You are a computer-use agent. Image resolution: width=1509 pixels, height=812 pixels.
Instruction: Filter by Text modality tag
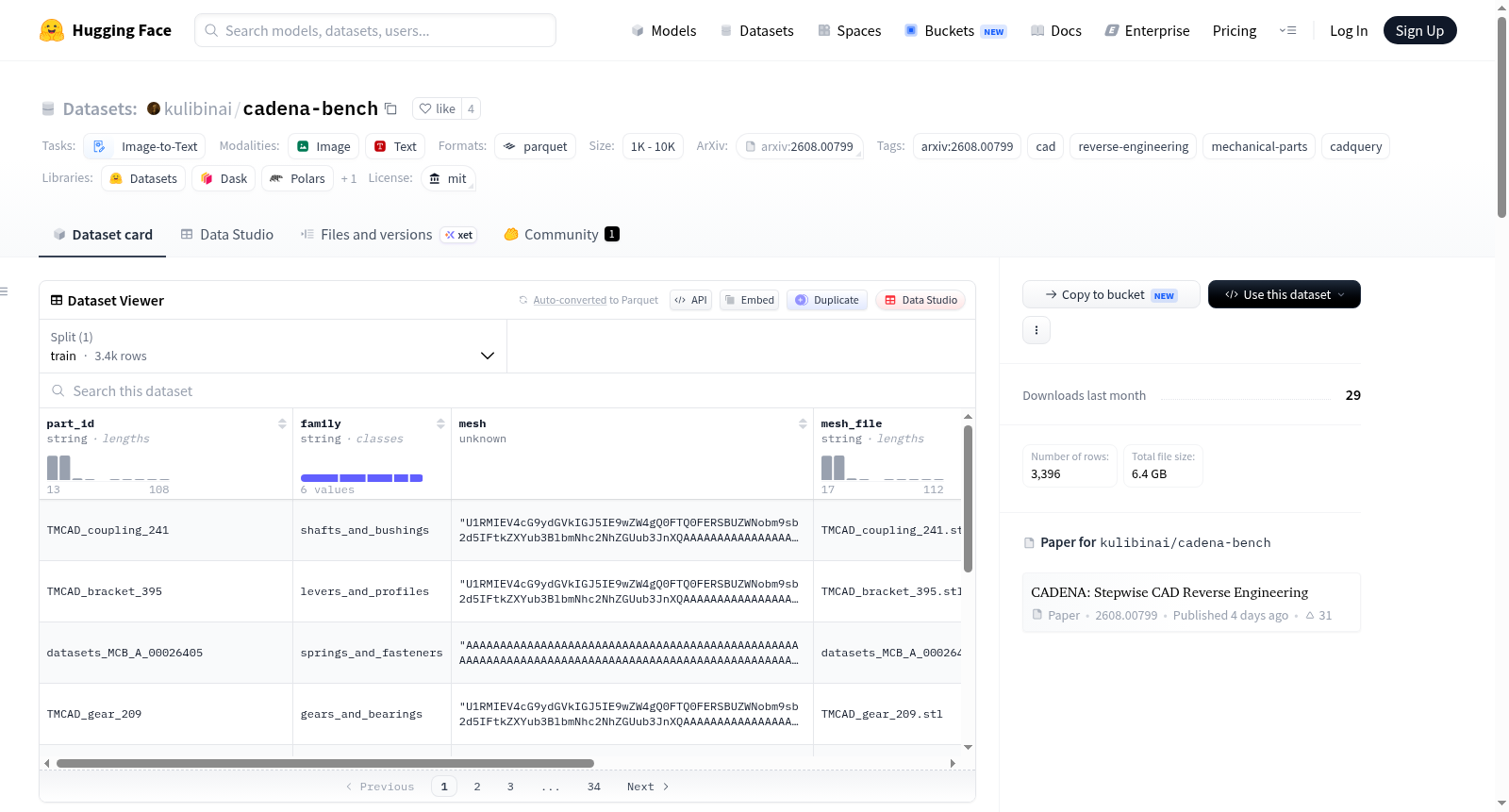395,146
